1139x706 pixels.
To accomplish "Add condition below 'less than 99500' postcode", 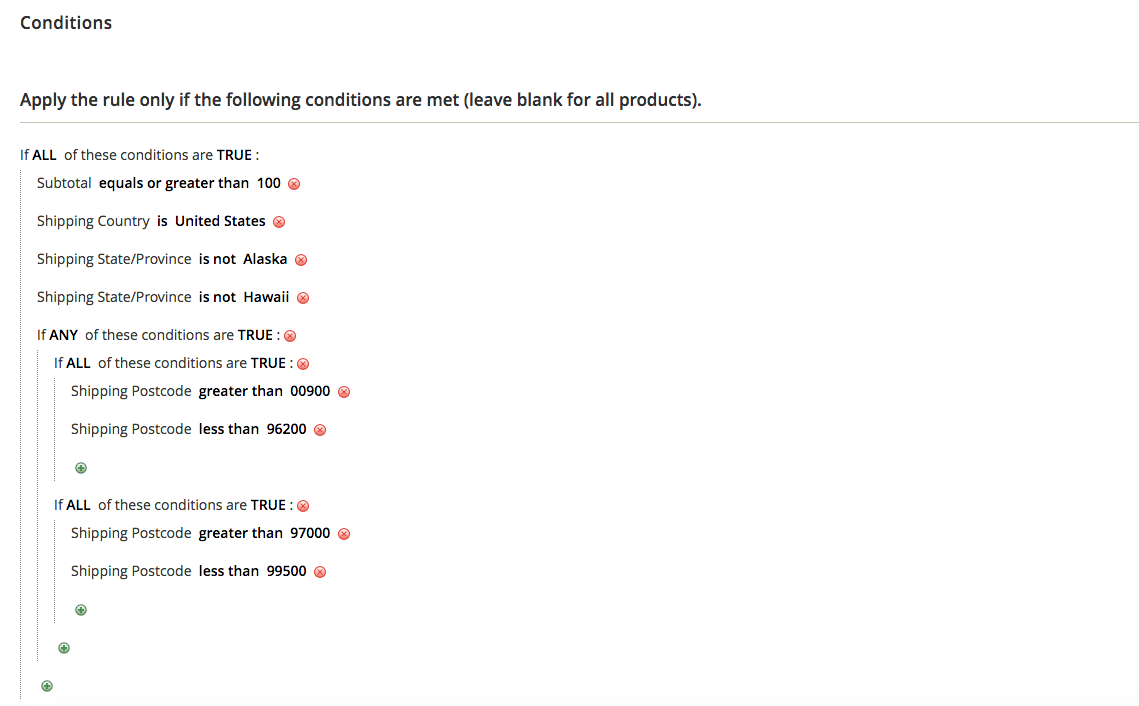I will pos(81,609).
